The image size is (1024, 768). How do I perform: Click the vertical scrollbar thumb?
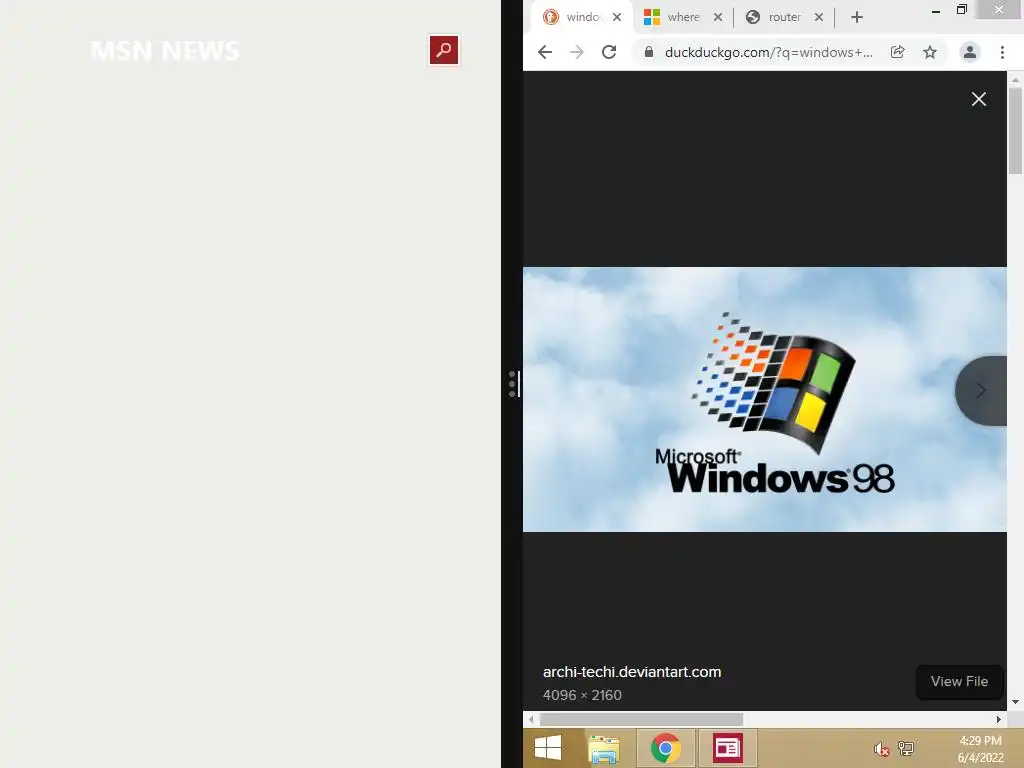click(1015, 131)
